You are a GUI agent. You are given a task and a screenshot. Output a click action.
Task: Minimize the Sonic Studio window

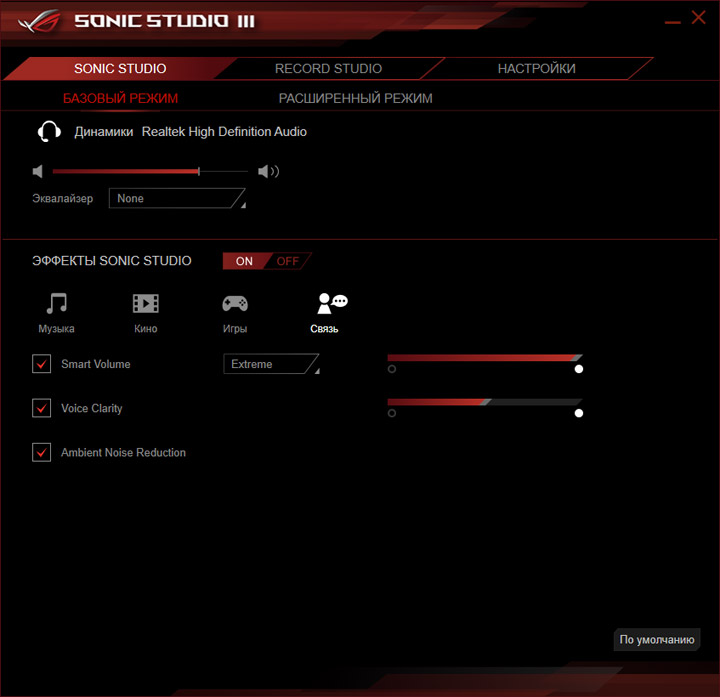coord(673,22)
